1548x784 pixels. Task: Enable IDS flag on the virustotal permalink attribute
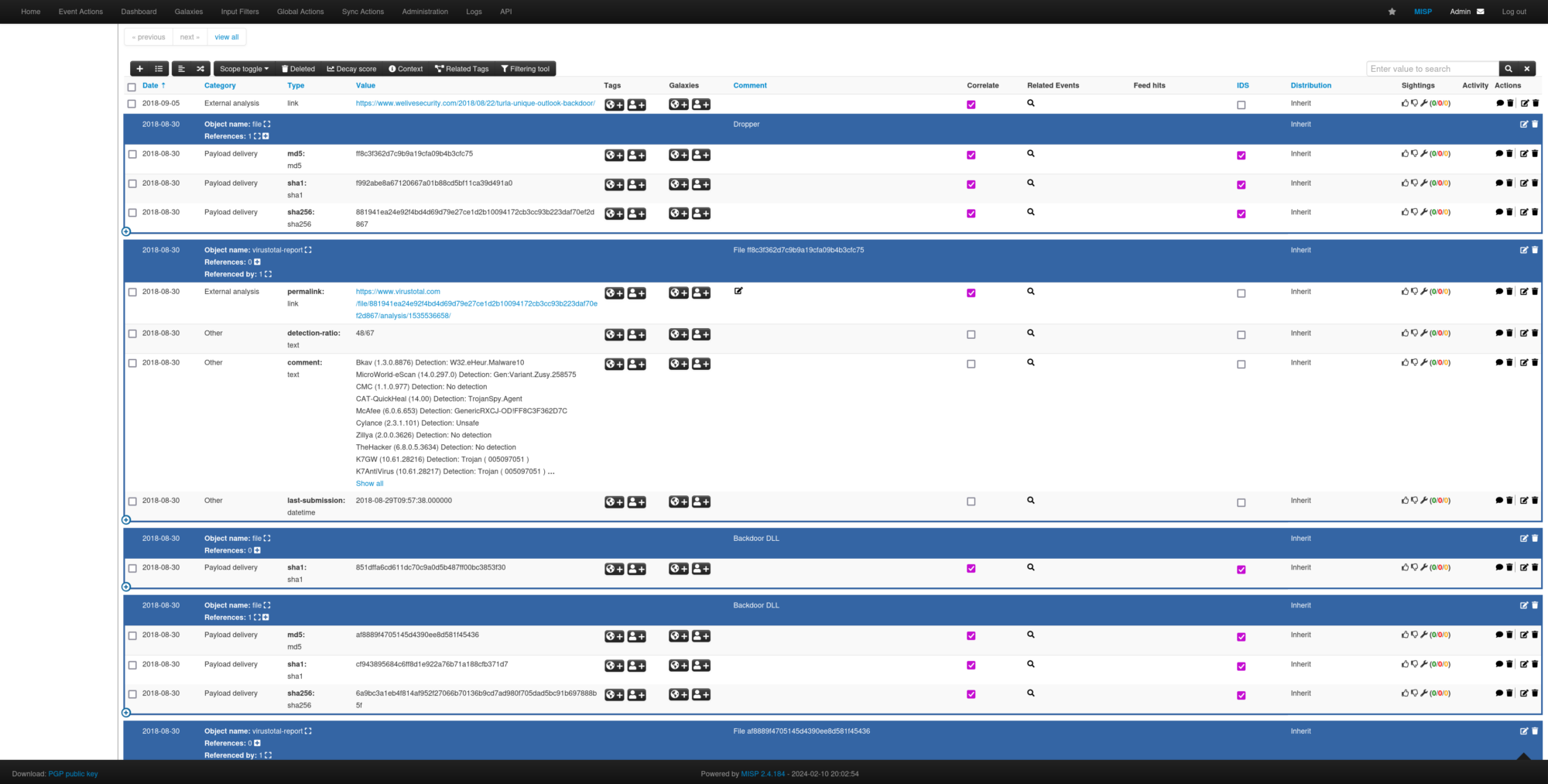[x=1241, y=293]
